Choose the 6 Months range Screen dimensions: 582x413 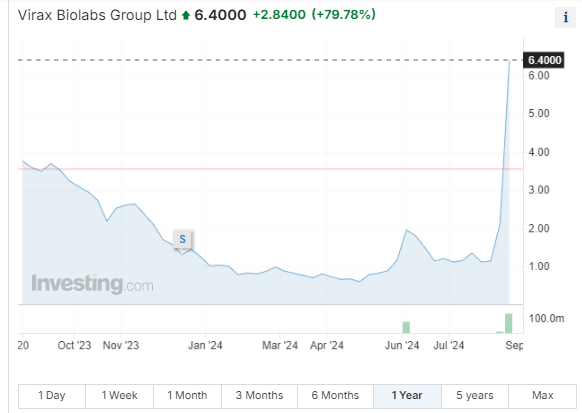click(335, 396)
